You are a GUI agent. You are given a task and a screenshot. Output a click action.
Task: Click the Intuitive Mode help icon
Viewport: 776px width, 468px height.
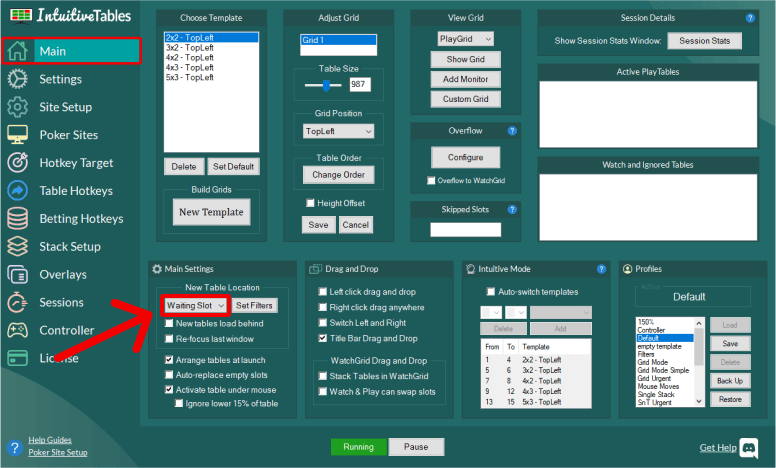[601, 269]
